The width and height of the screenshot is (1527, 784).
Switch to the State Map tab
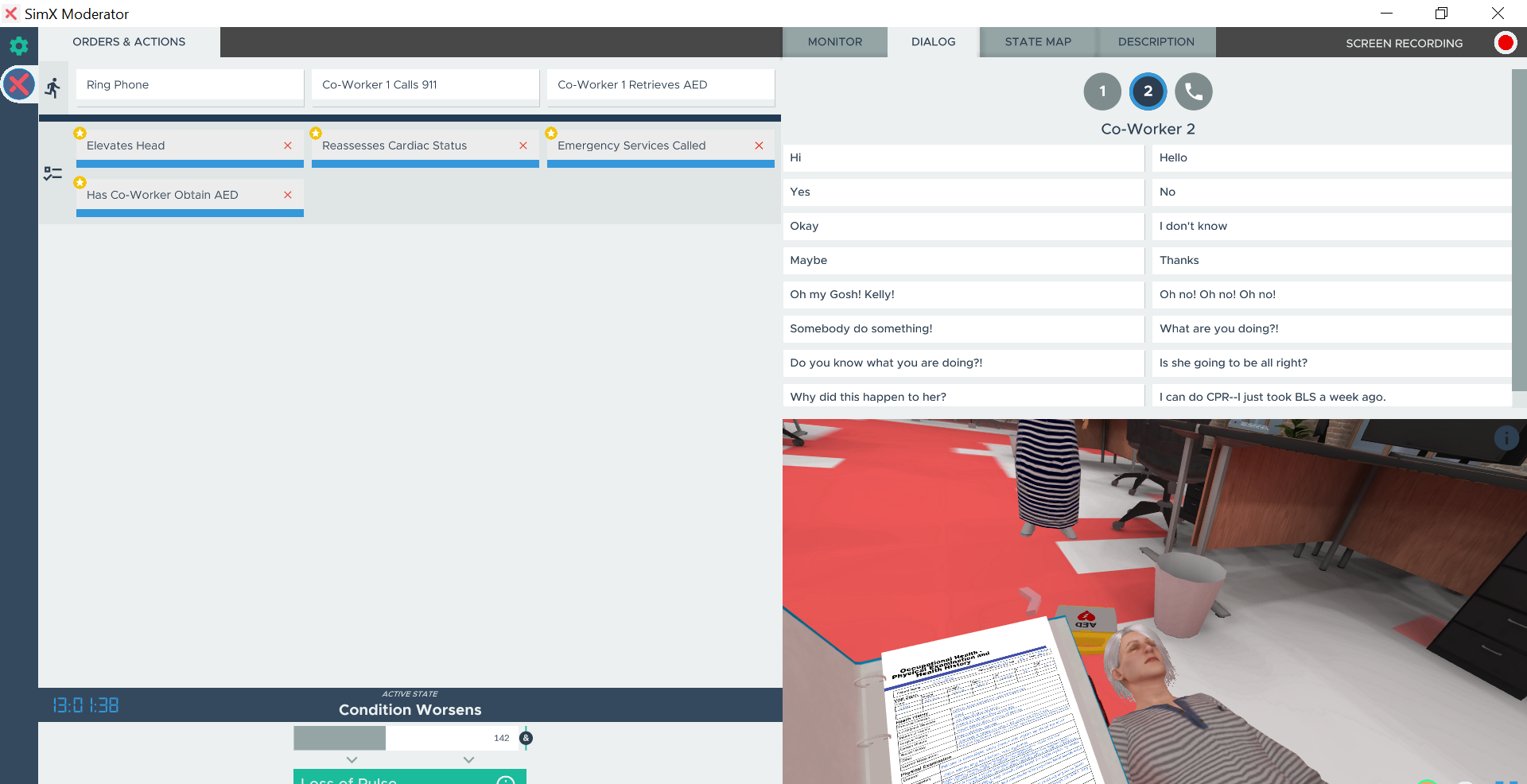click(1037, 42)
